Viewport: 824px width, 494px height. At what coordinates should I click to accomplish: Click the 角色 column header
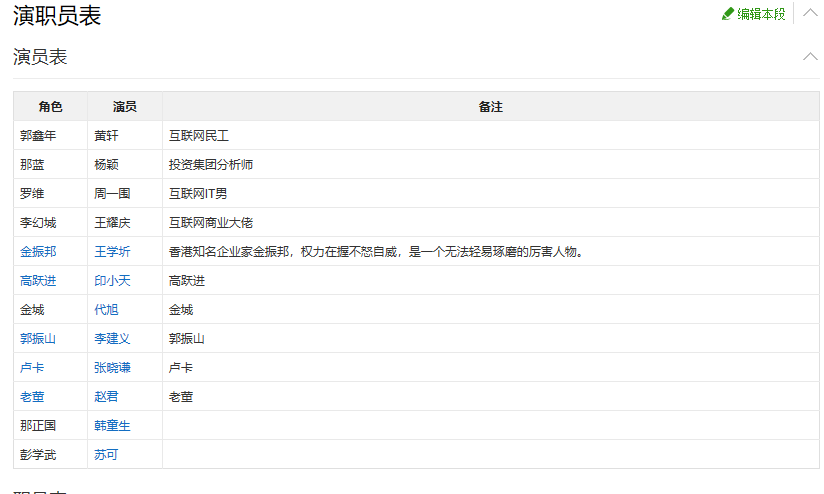click(50, 107)
